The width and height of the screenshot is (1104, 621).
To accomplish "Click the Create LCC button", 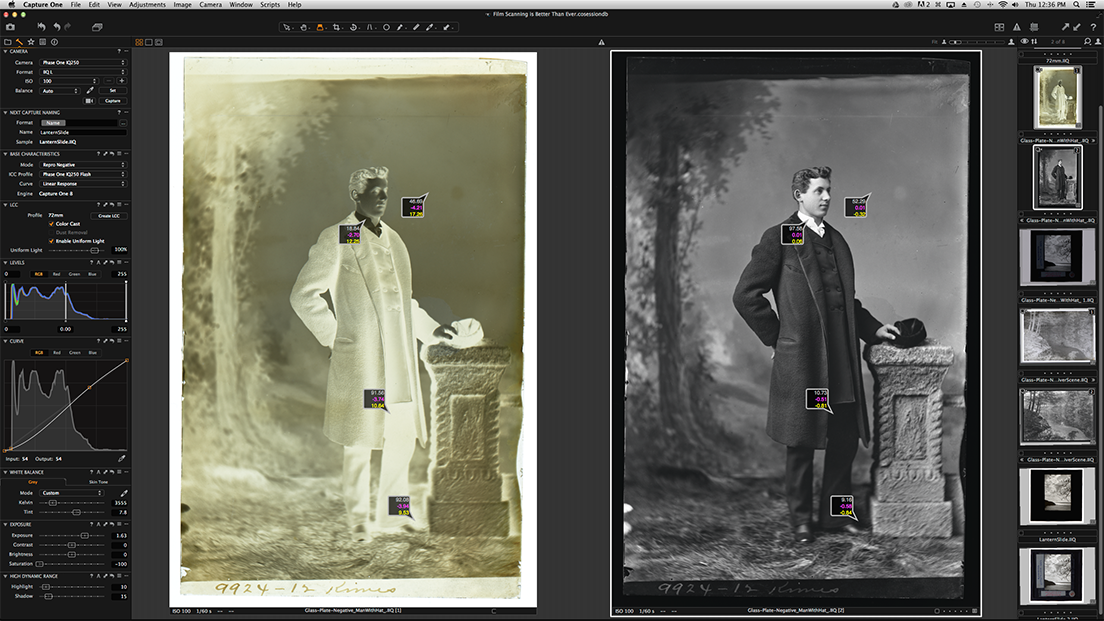I will click(109, 215).
